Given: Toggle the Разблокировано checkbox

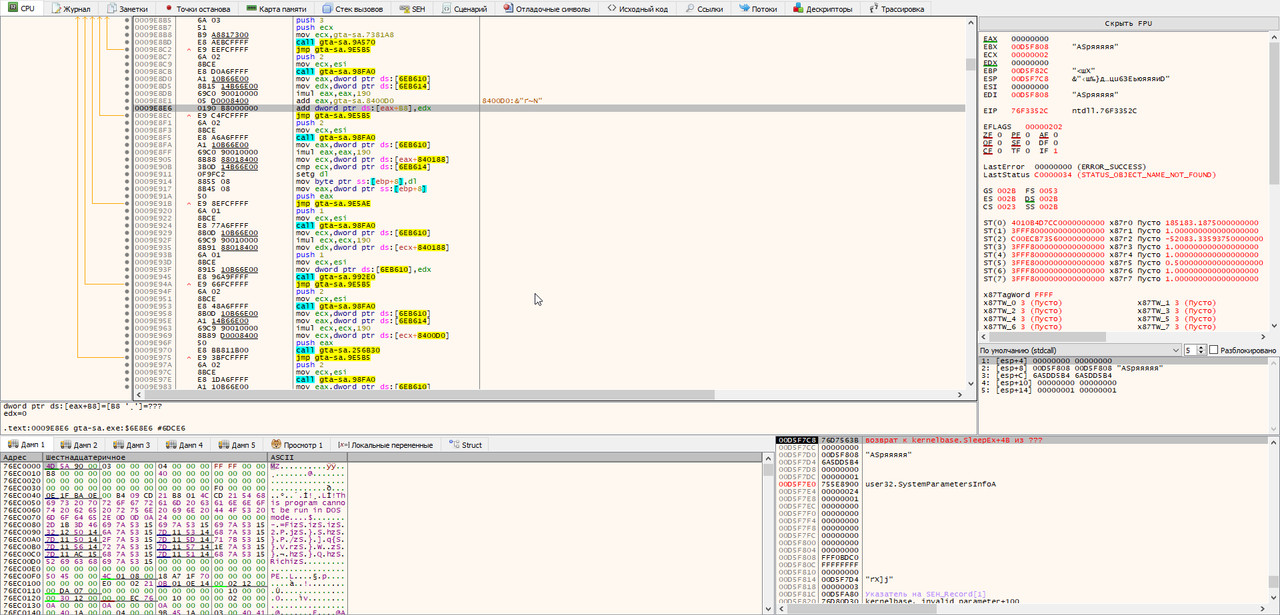Looking at the screenshot, I should (x=1214, y=350).
